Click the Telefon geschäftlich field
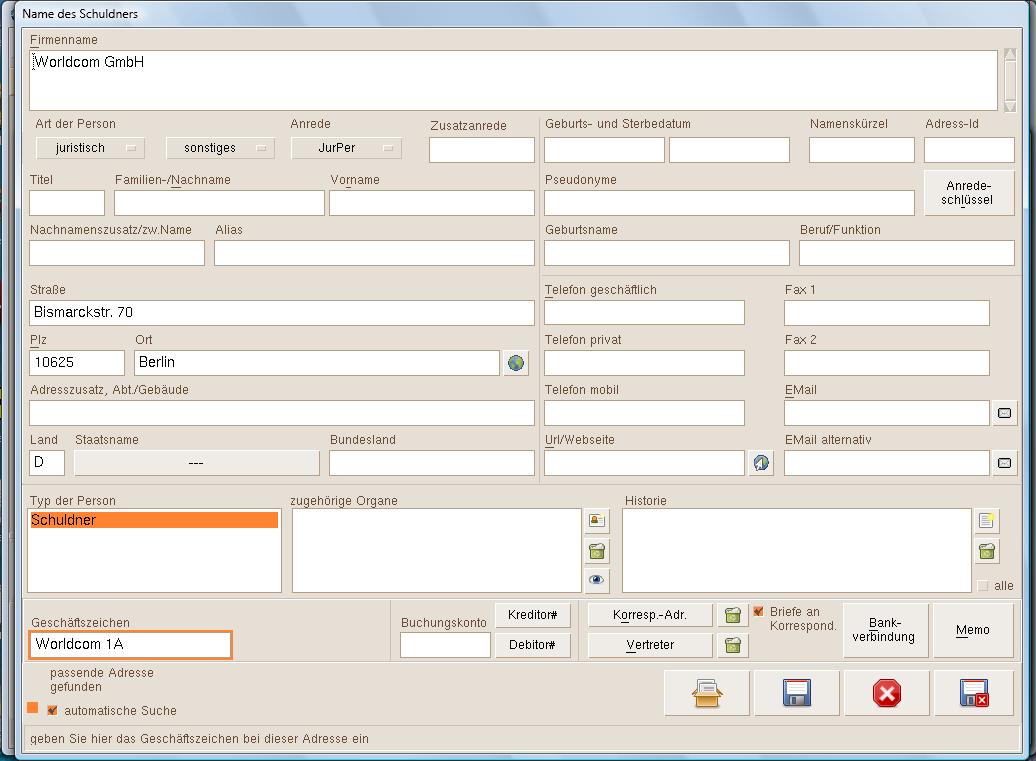Screen dimensions: 1036x761 coord(644,312)
